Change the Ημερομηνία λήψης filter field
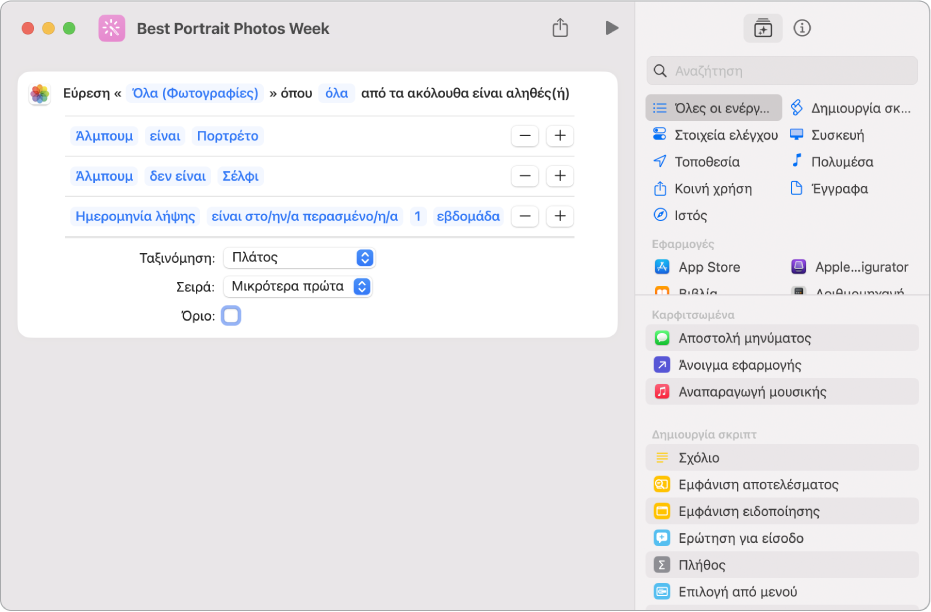This screenshot has height=612, width=931. [135, 216]
